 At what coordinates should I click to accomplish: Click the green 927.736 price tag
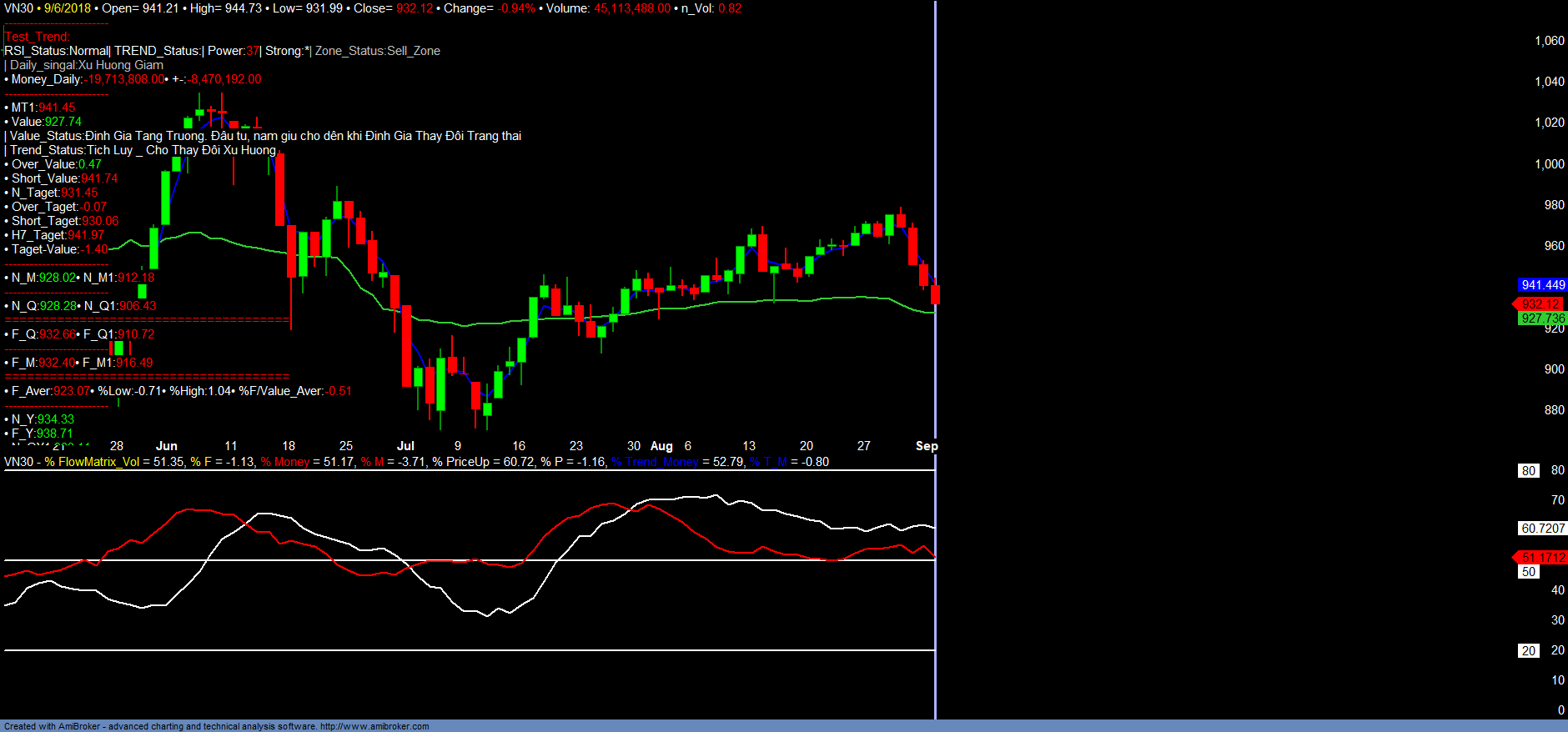(1542, 318)
